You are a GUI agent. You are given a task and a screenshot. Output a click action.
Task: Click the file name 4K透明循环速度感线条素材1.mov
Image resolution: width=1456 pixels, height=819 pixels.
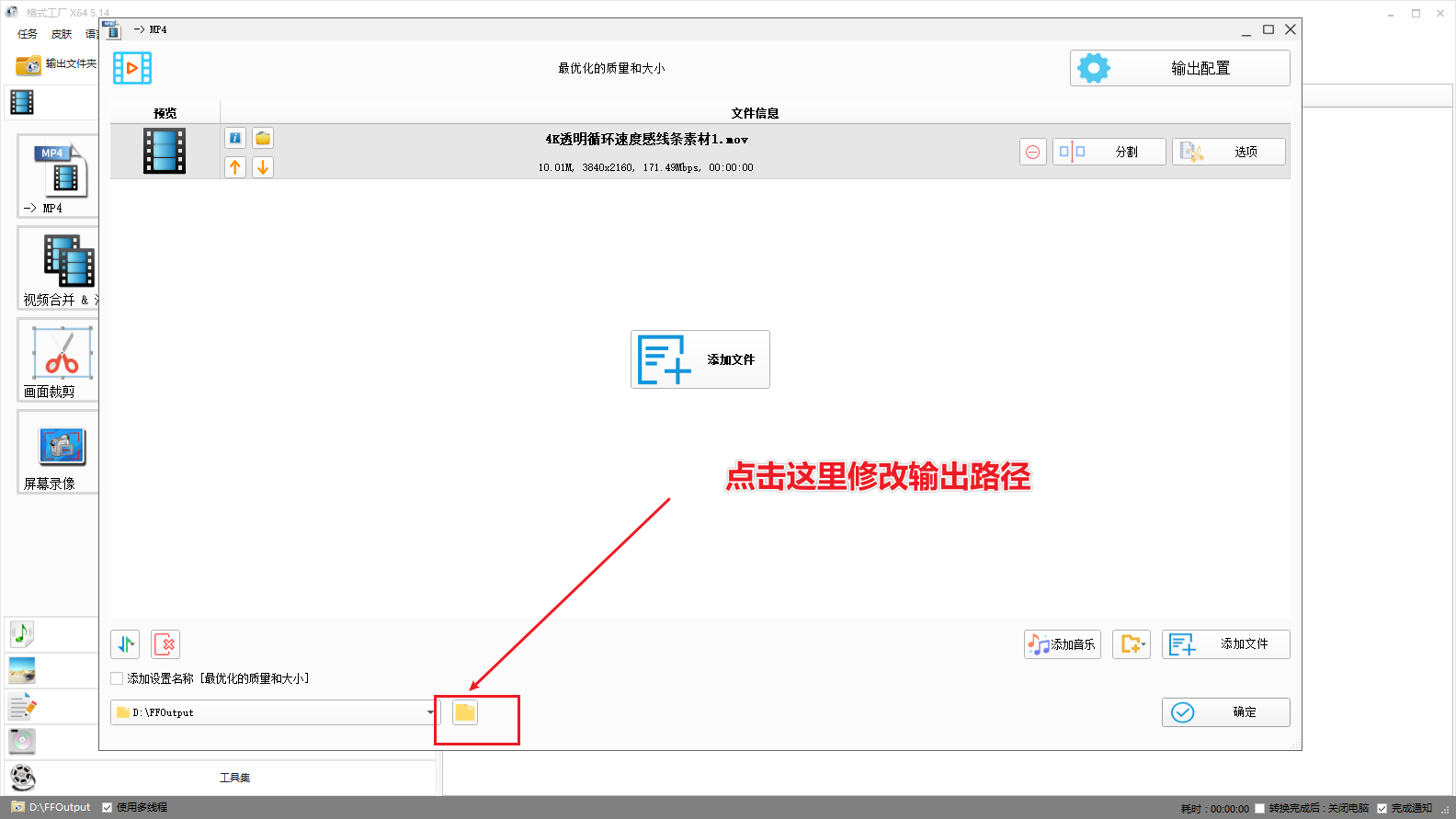coord(646,140)
